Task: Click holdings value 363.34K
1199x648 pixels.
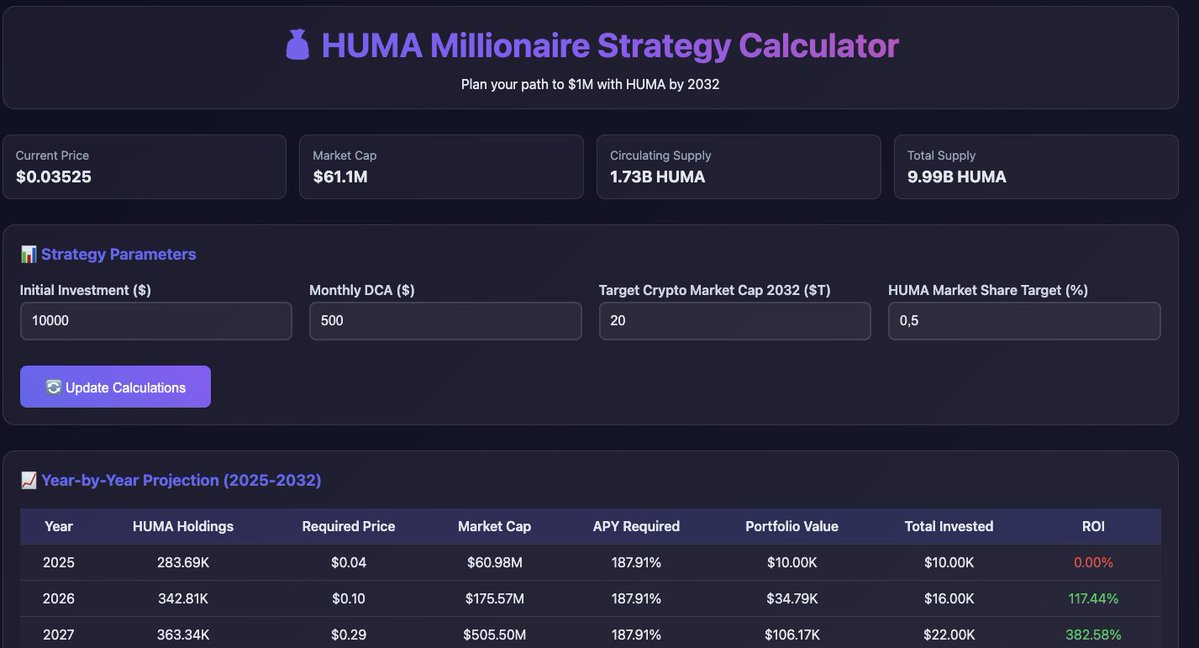Action: pyautogui.click(x=183, y=634)
